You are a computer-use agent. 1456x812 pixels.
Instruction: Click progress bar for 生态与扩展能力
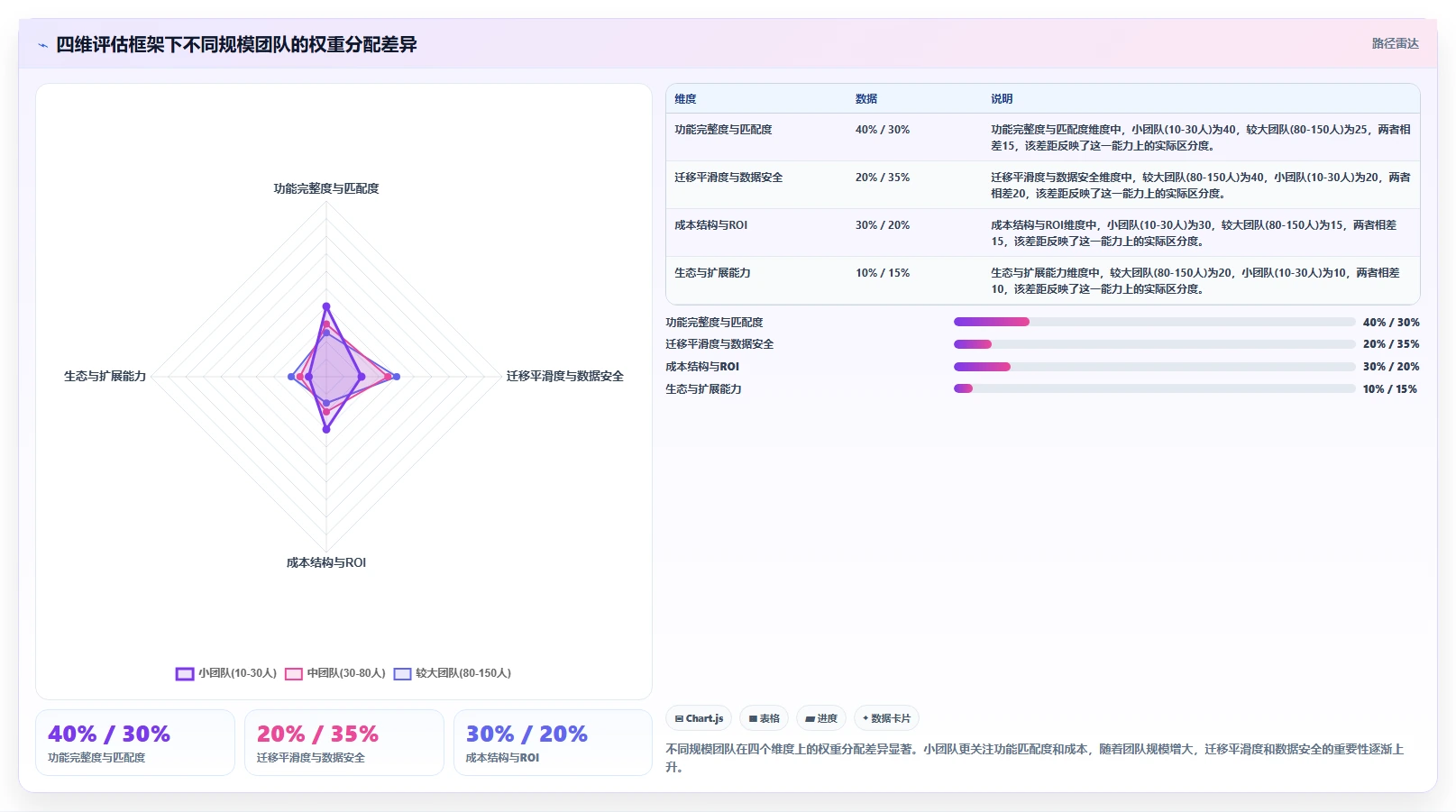tap(1155, 388)
